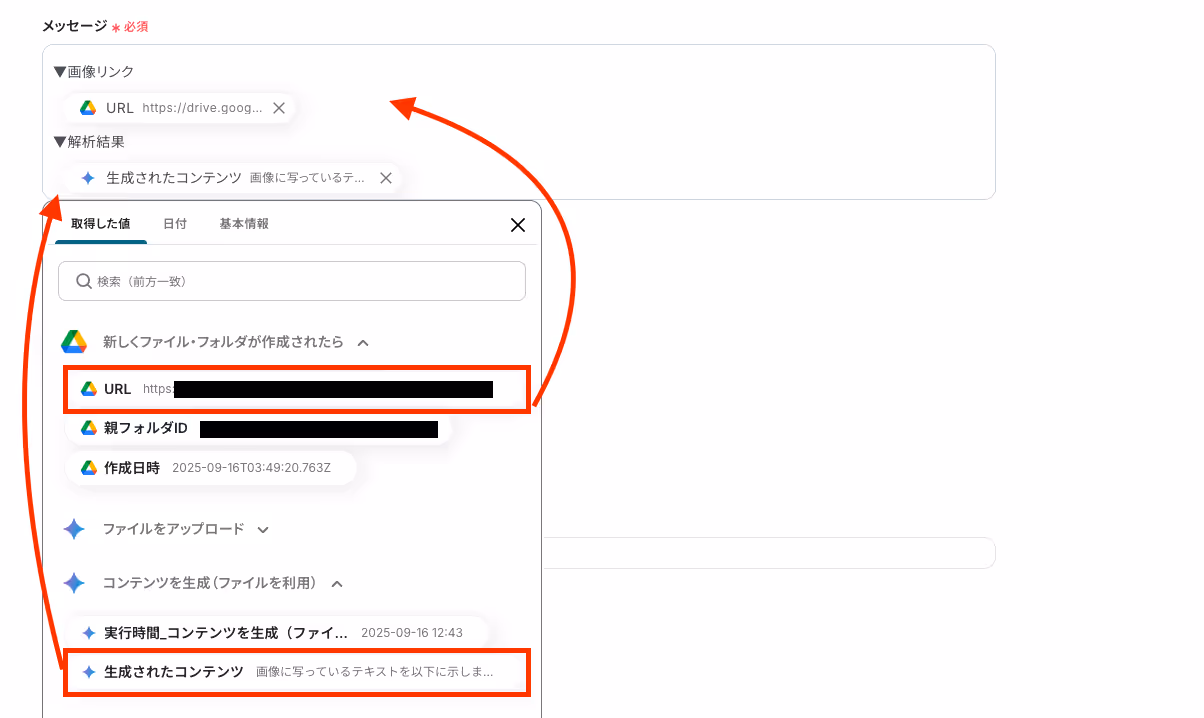The image size is (1204, 718).
Task: Close the value picker popup panel
Action: click(x=518, y=225)
